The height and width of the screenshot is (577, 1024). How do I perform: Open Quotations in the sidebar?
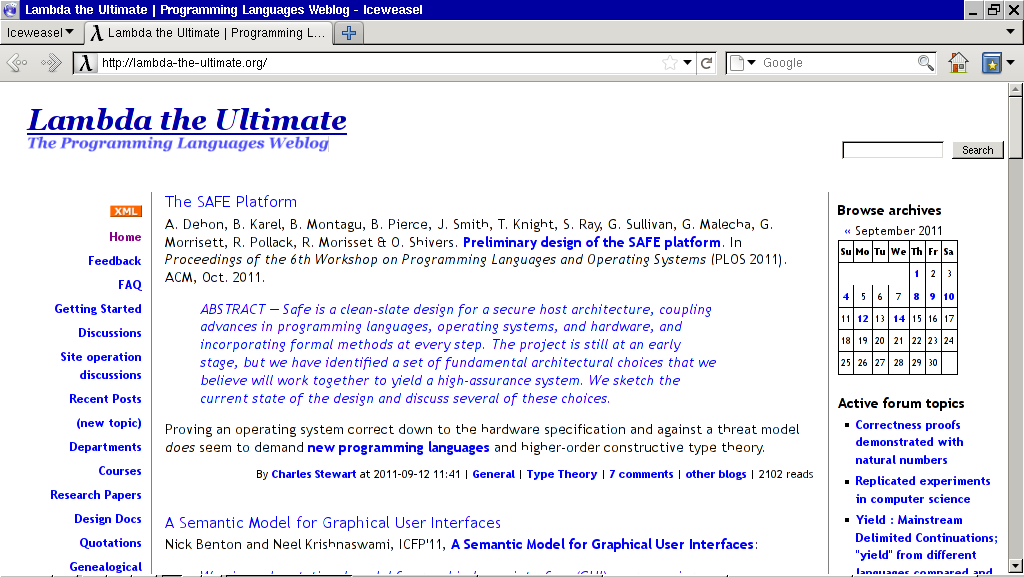[110, 543]
